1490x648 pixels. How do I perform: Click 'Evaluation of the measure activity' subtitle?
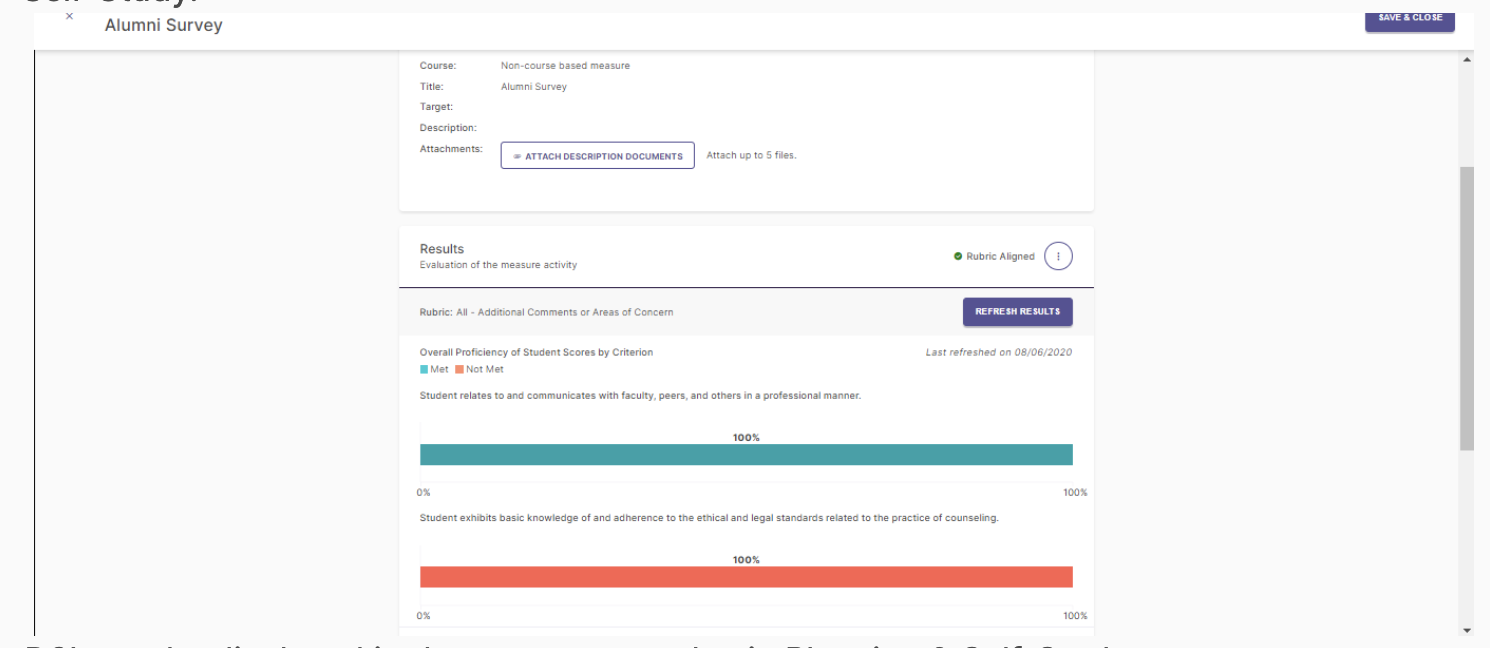(x=498, y=265)
